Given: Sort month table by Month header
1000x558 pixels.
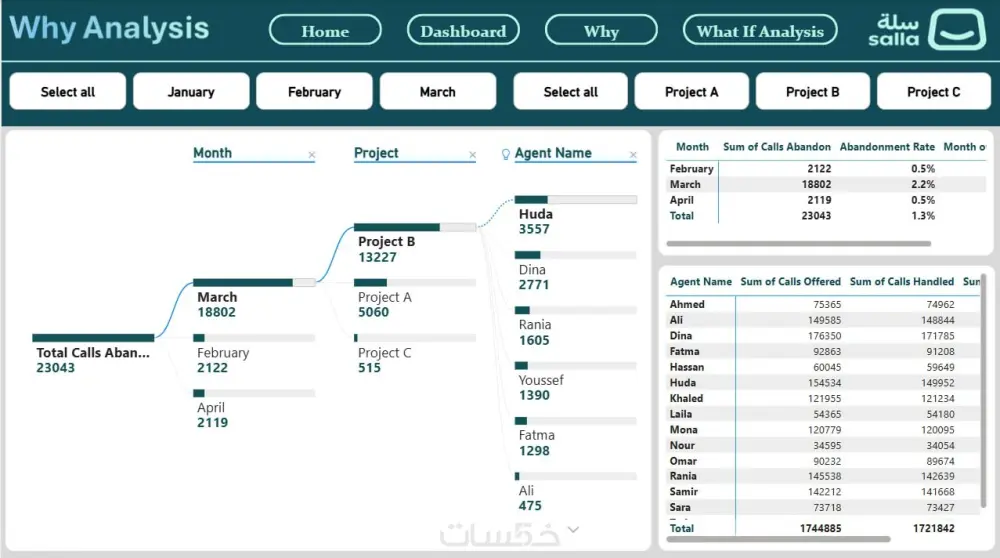Looking at the screenshot, I should (692, 147).
